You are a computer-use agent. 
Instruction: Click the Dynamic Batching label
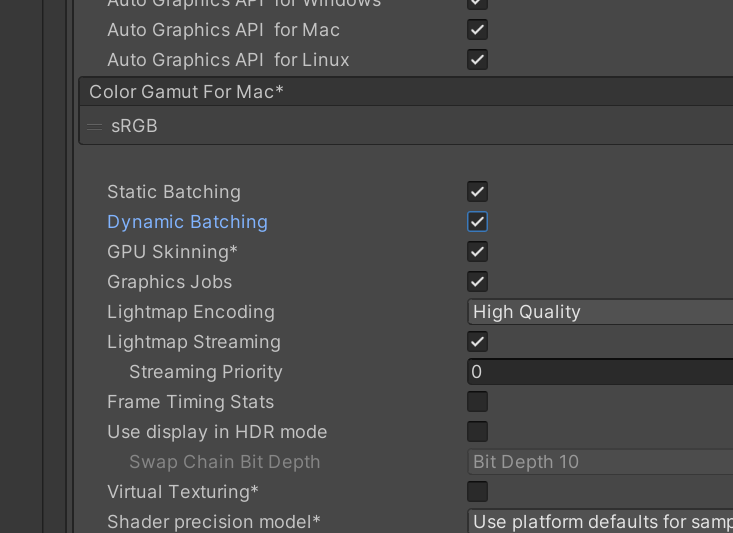(x=187, y=222)
